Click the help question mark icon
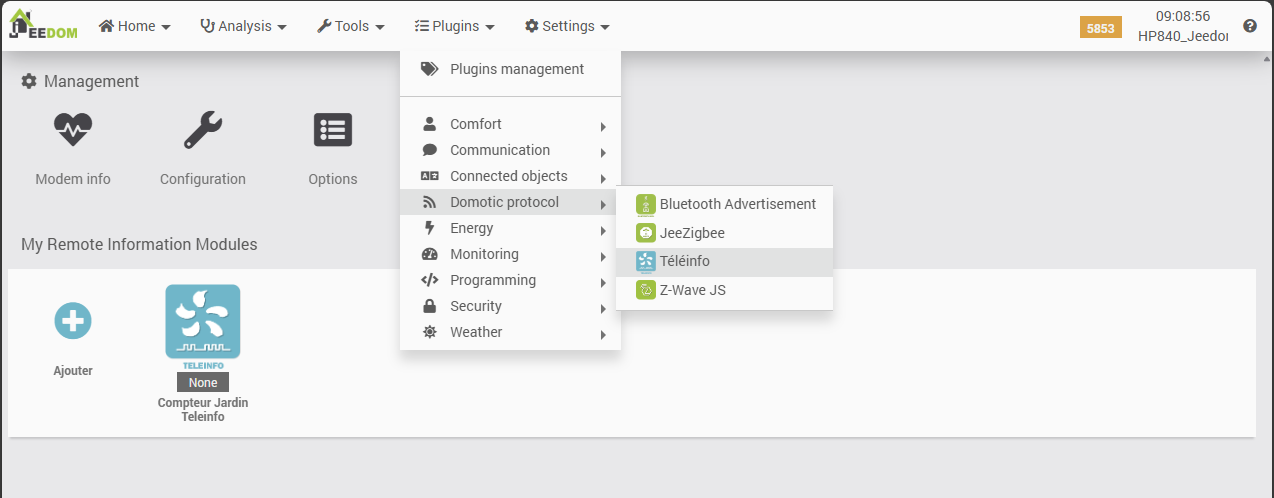 click(x=1250, y=26)
